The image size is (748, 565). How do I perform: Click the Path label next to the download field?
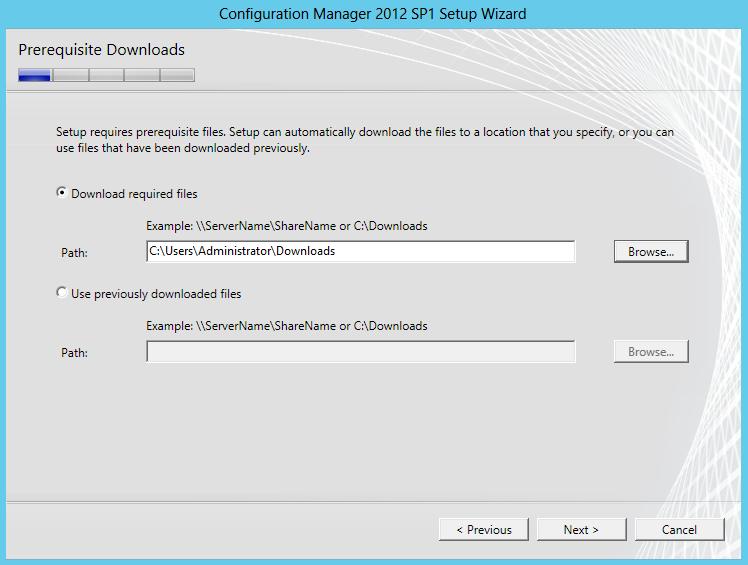74,253
